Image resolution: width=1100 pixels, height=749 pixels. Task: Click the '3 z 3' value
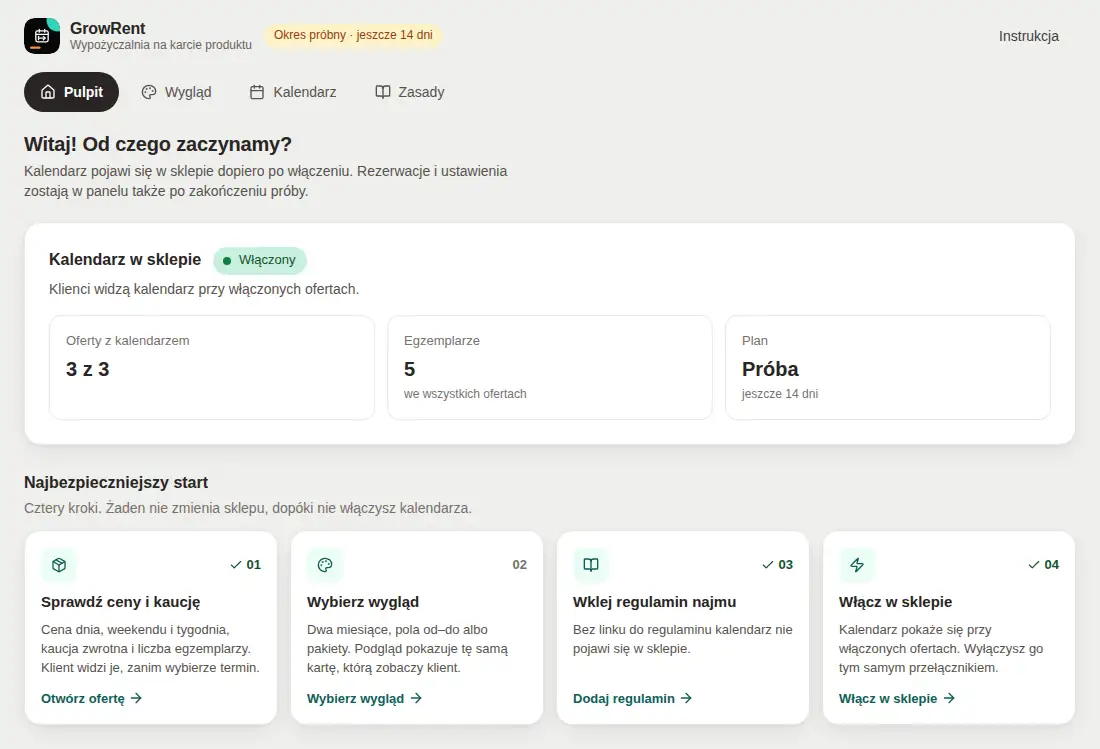(x=88, y=370)
